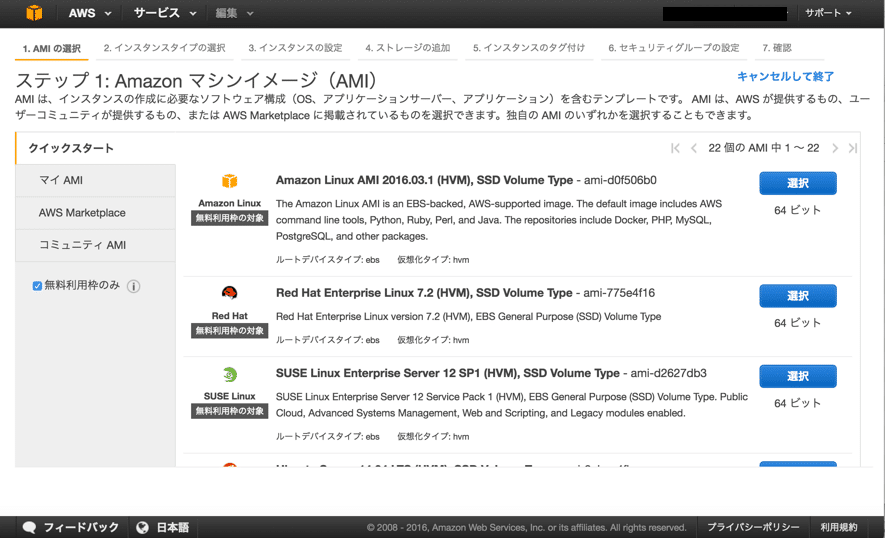Click the AWS cube logo icon
Screen dimensions: 885x538
[x=34, y=12]
